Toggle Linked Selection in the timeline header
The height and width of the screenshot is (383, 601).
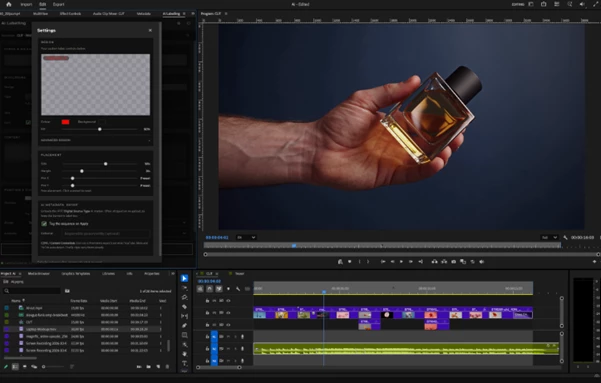click(x=219, y=288)
